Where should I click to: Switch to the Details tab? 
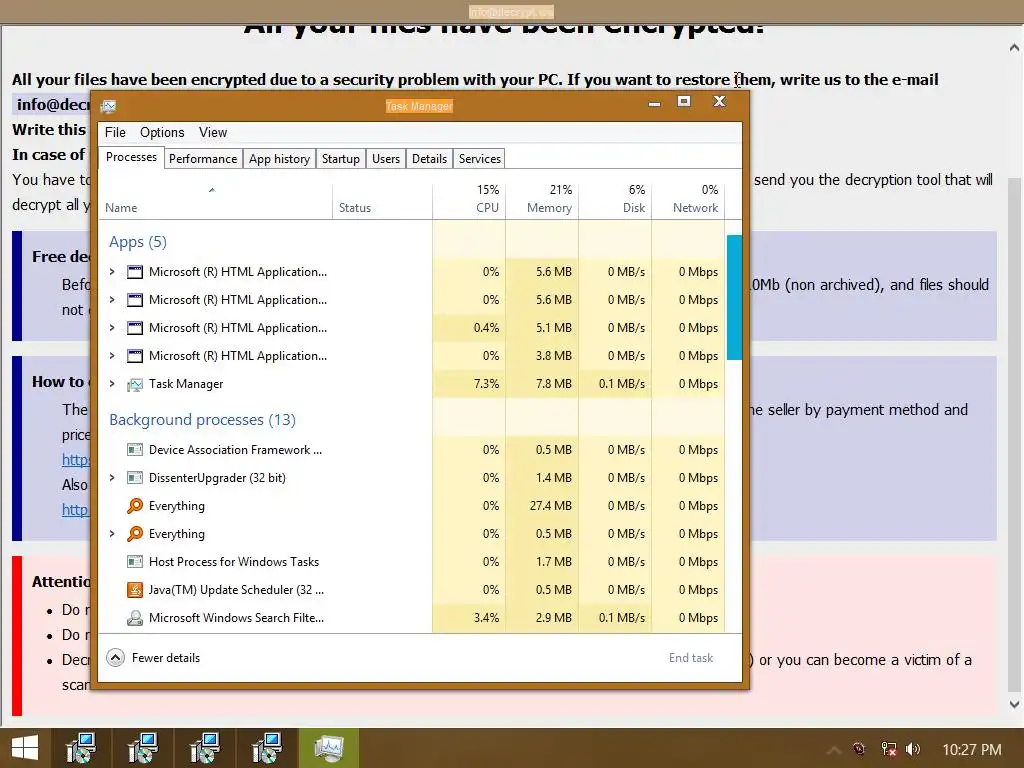pyautogui.click(x=430, y=159)
